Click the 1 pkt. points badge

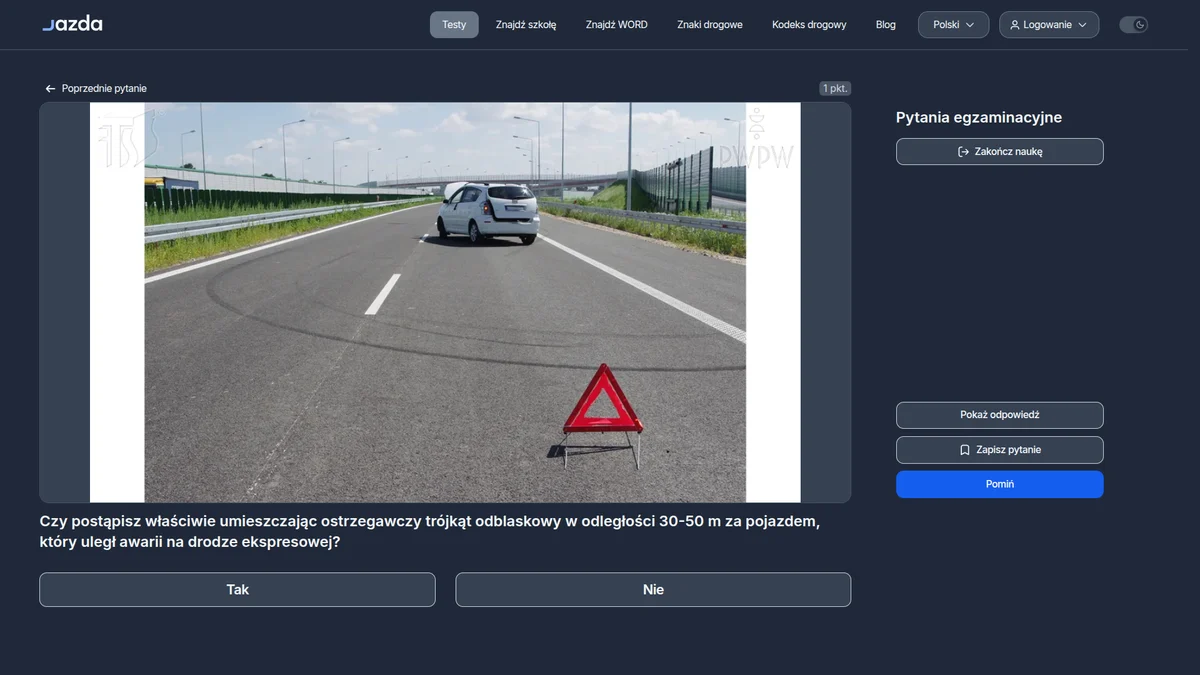pos(835,89)
